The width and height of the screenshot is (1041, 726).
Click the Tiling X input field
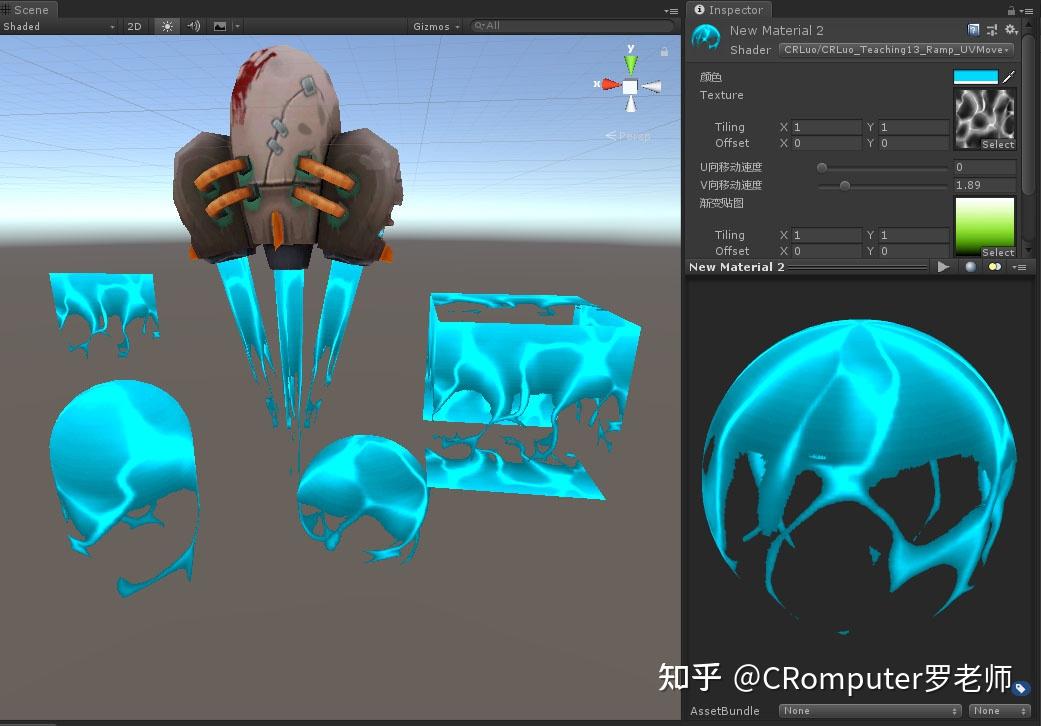(x=820, y=127)
